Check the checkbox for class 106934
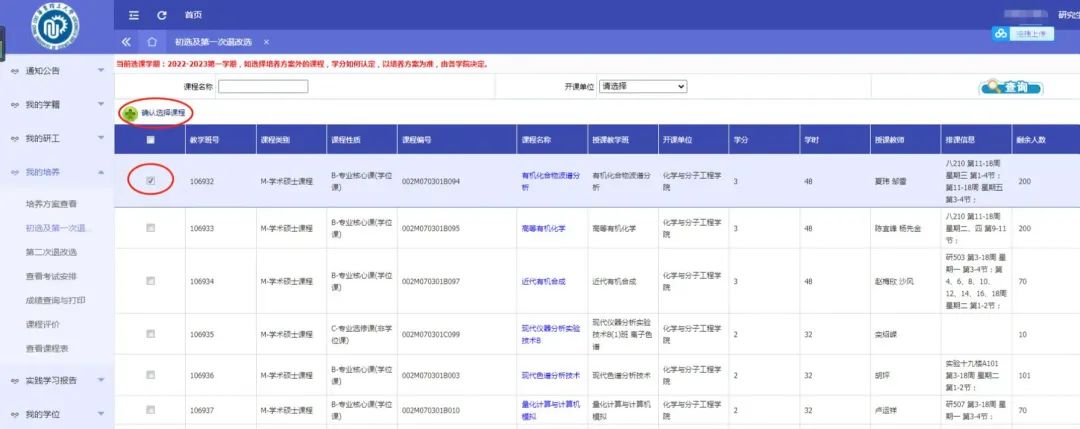 150,281
